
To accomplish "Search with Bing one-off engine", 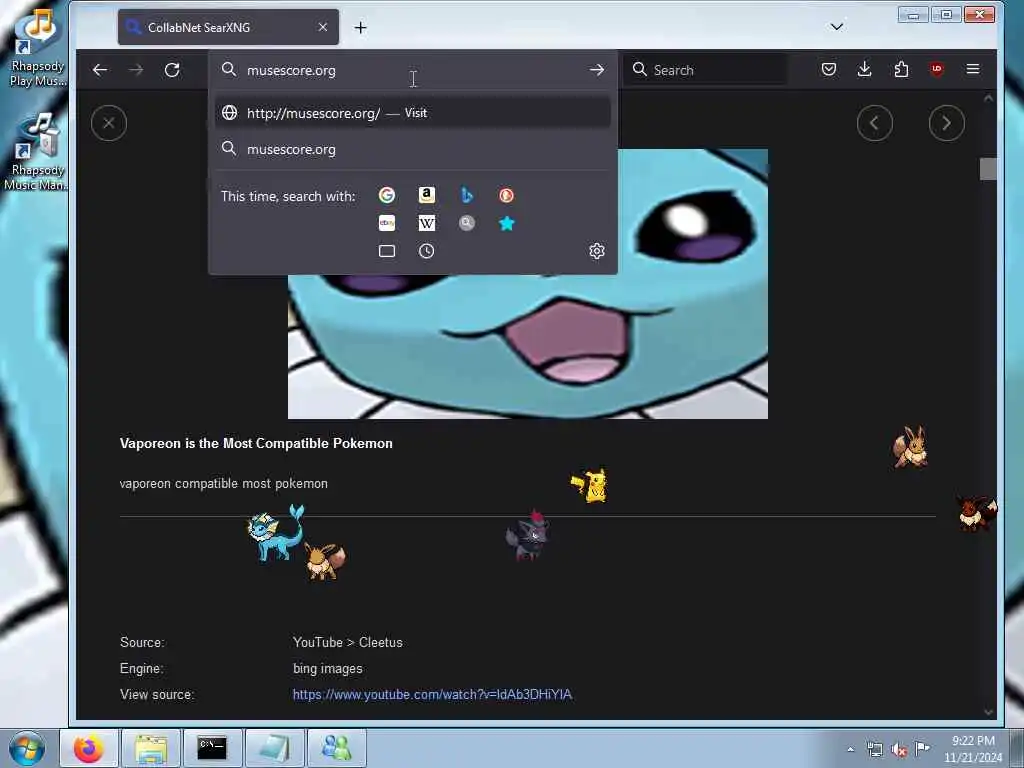I will click(466, 195).
